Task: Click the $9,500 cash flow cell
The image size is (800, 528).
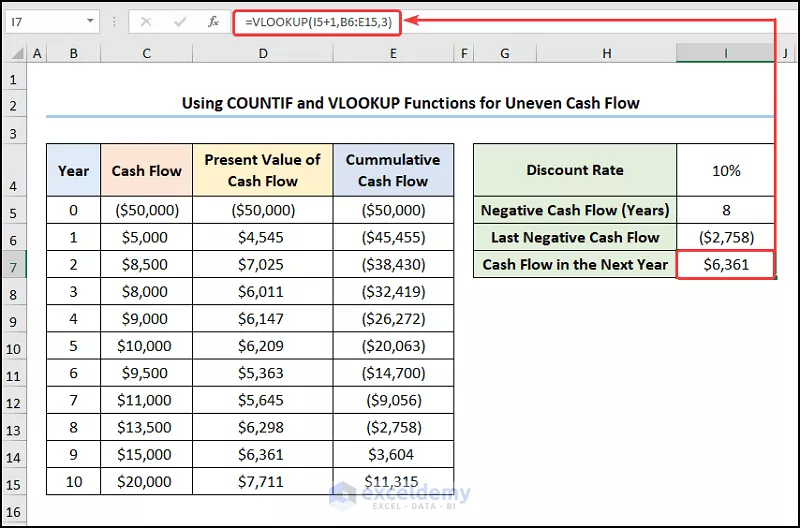Action: 146,372
